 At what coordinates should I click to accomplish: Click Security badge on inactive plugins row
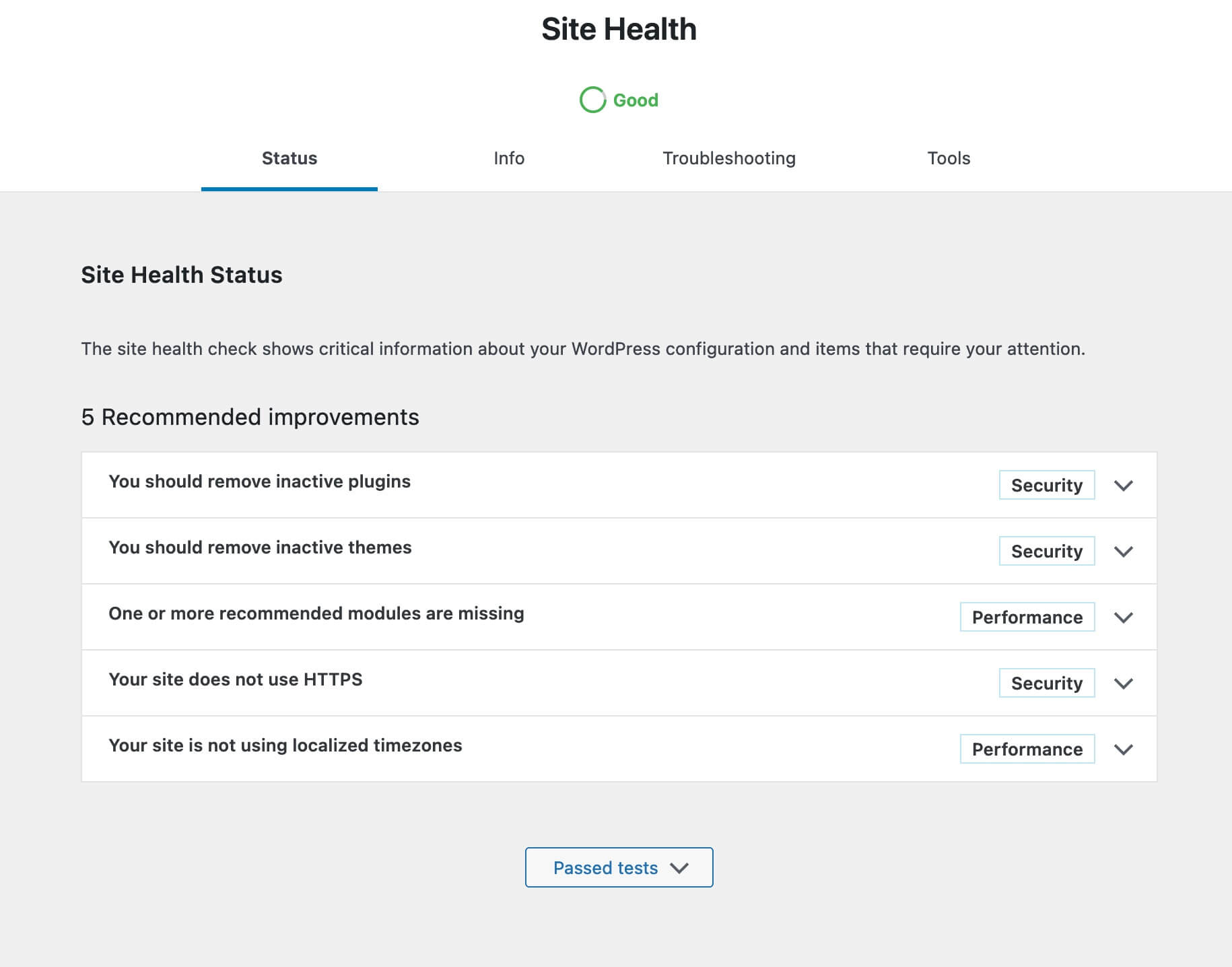coord(1046,486)
